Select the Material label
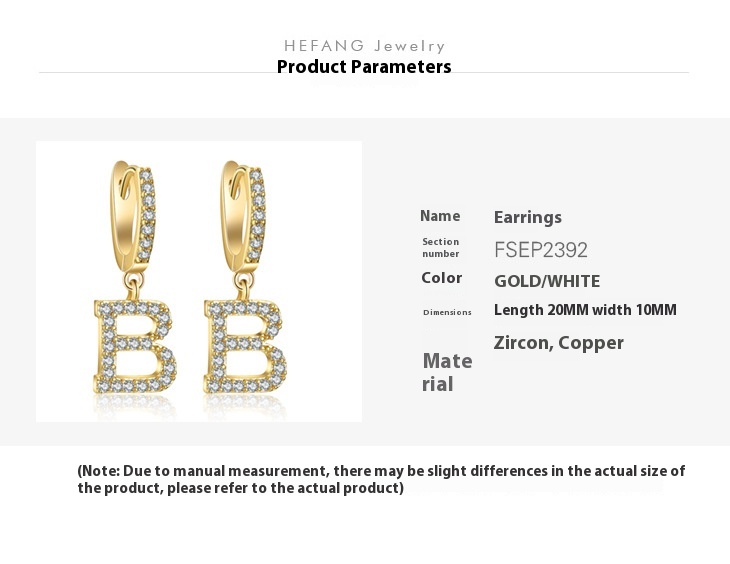Viewport: 730px width, 564px height. (x=447, y=373)
